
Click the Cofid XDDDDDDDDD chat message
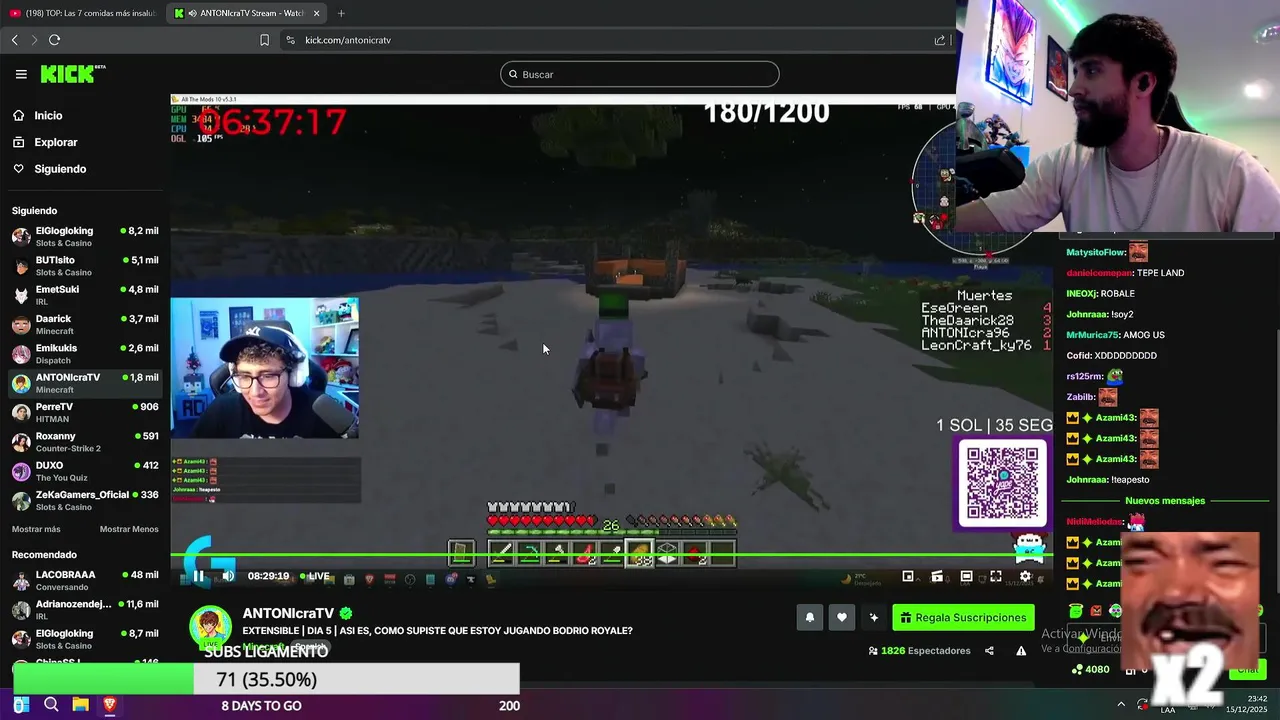coord(1111,355)
